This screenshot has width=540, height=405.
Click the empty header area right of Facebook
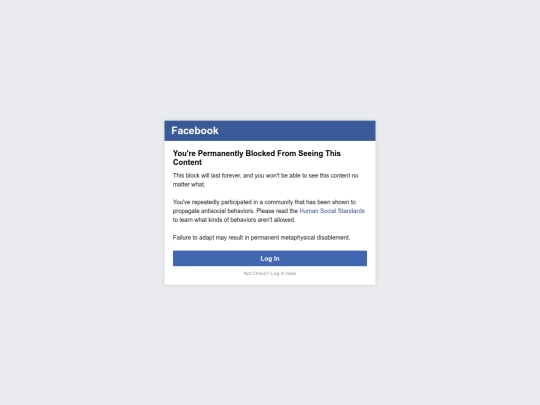pos(296,131)
